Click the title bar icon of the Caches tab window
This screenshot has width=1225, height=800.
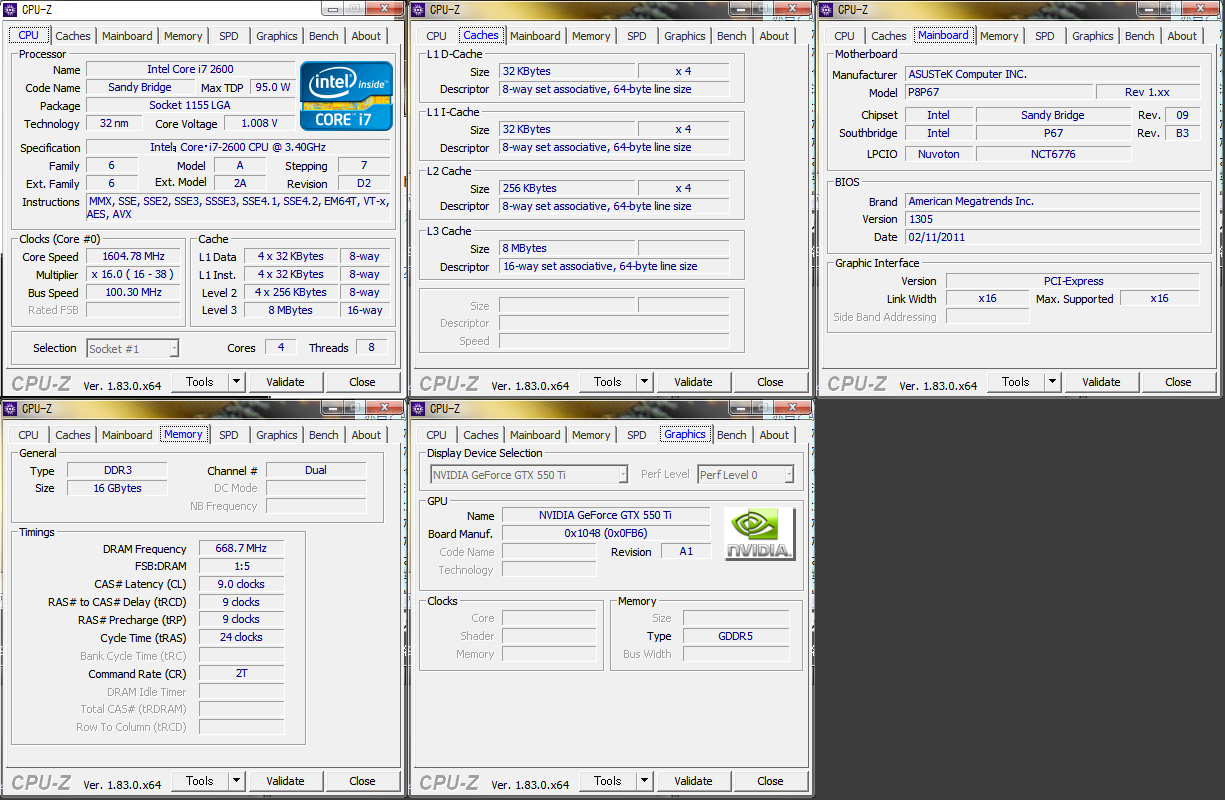click(x=420, y=9)
